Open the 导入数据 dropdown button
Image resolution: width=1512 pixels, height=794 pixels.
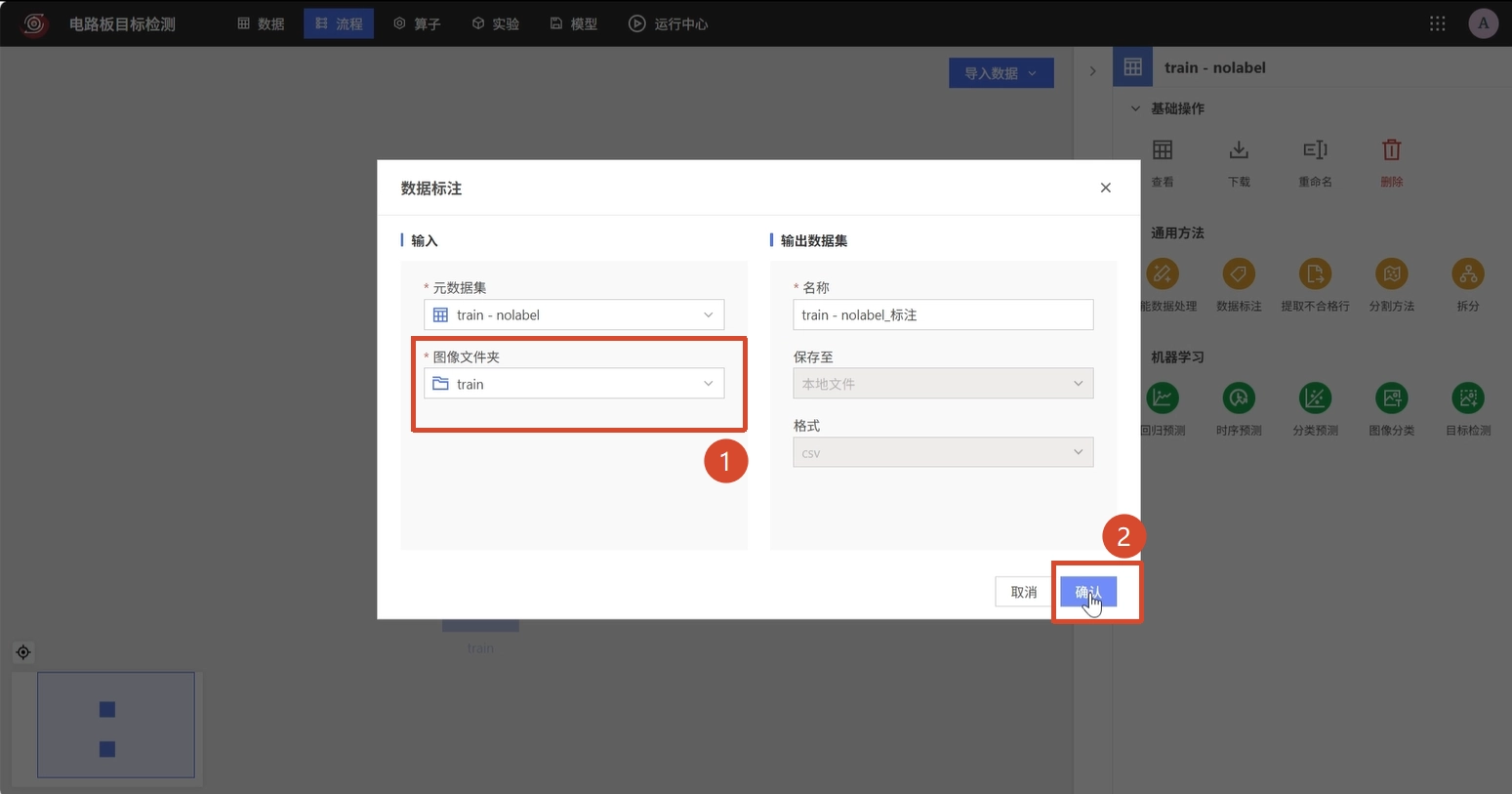pyautogui.click(x=1001, y=73)
